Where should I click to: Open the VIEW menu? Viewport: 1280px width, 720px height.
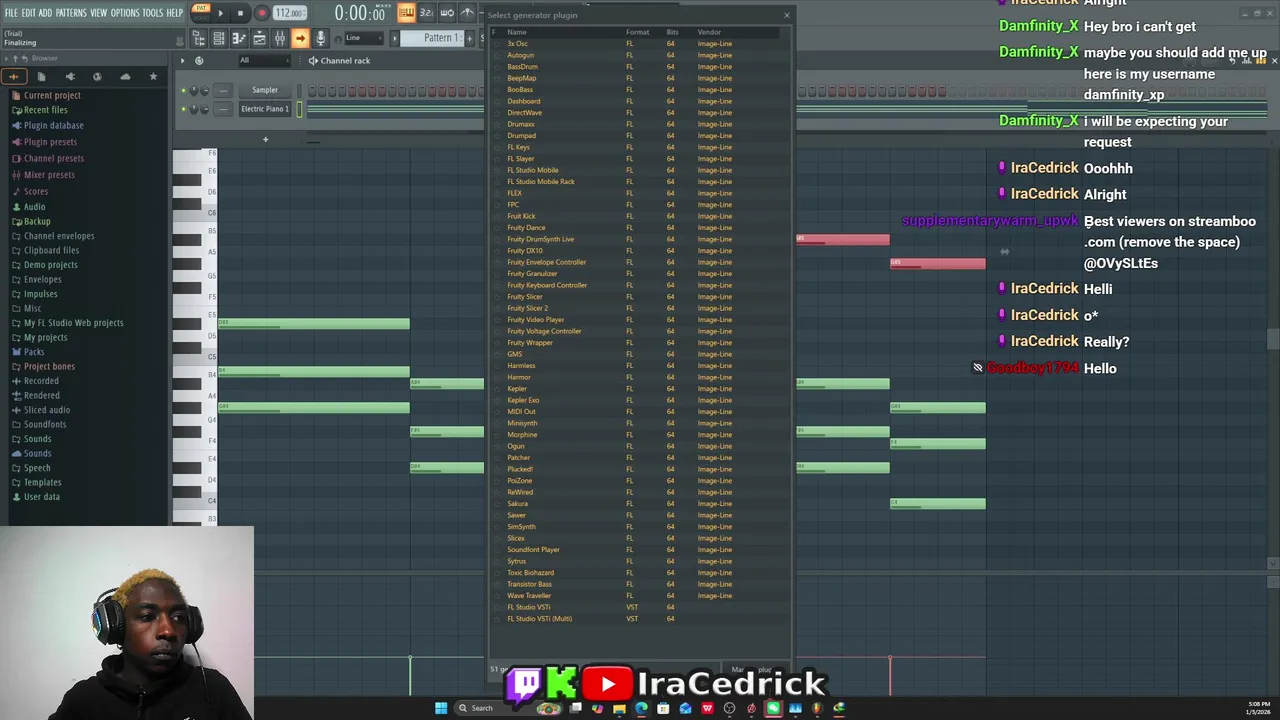coord(99,13)
